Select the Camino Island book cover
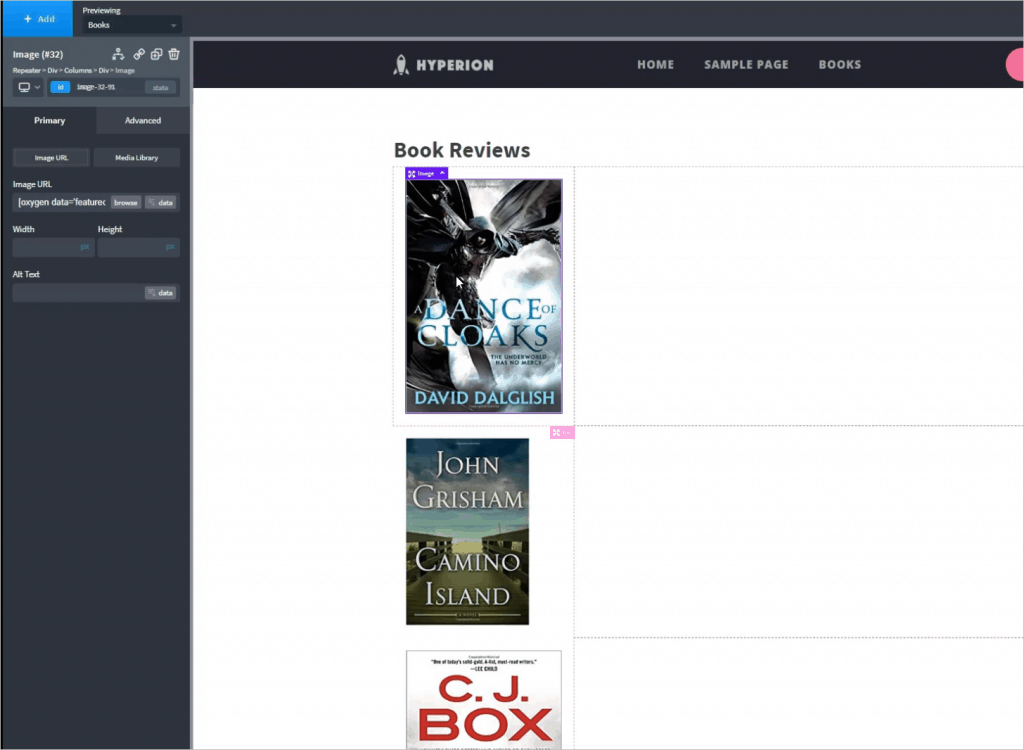 point(468,531)
